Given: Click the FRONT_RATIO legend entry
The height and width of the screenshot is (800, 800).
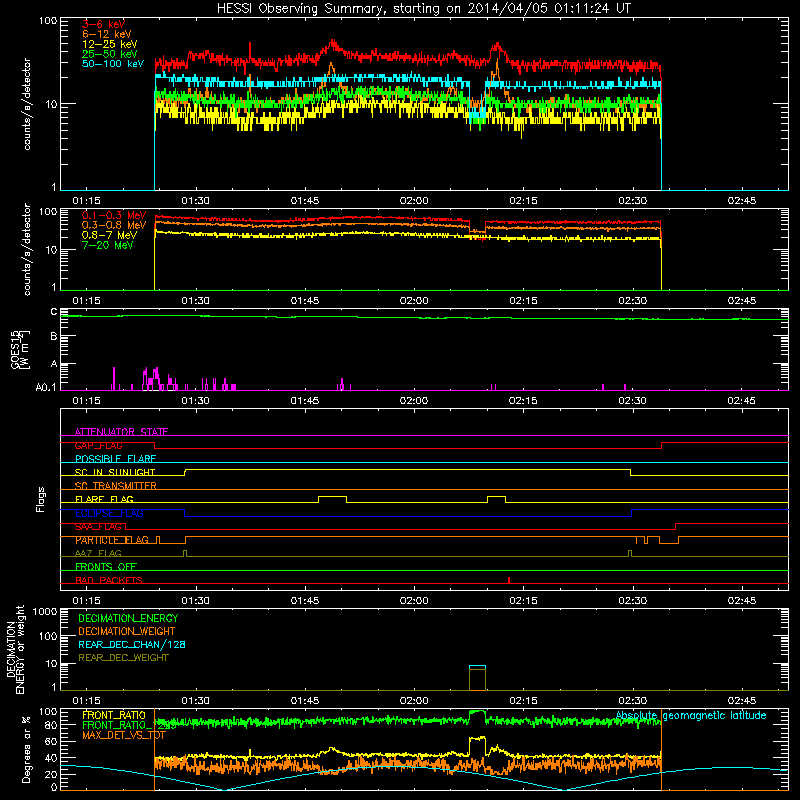Looking at the screenshot, I should point(114,715).
